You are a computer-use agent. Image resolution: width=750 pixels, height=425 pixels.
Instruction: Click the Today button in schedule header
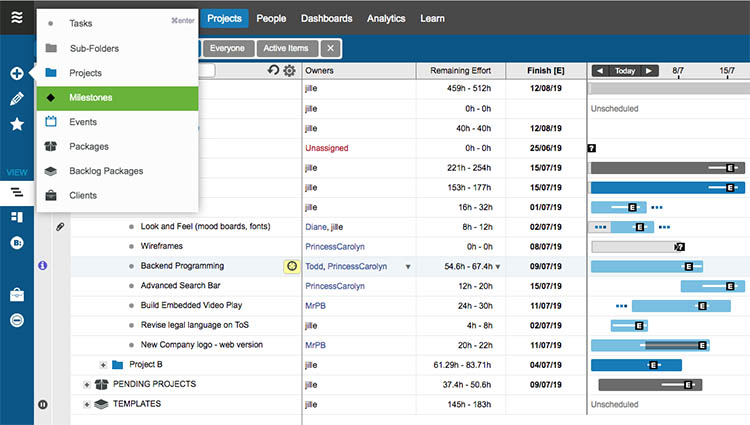pyautogui.click(x=625, y=71)
